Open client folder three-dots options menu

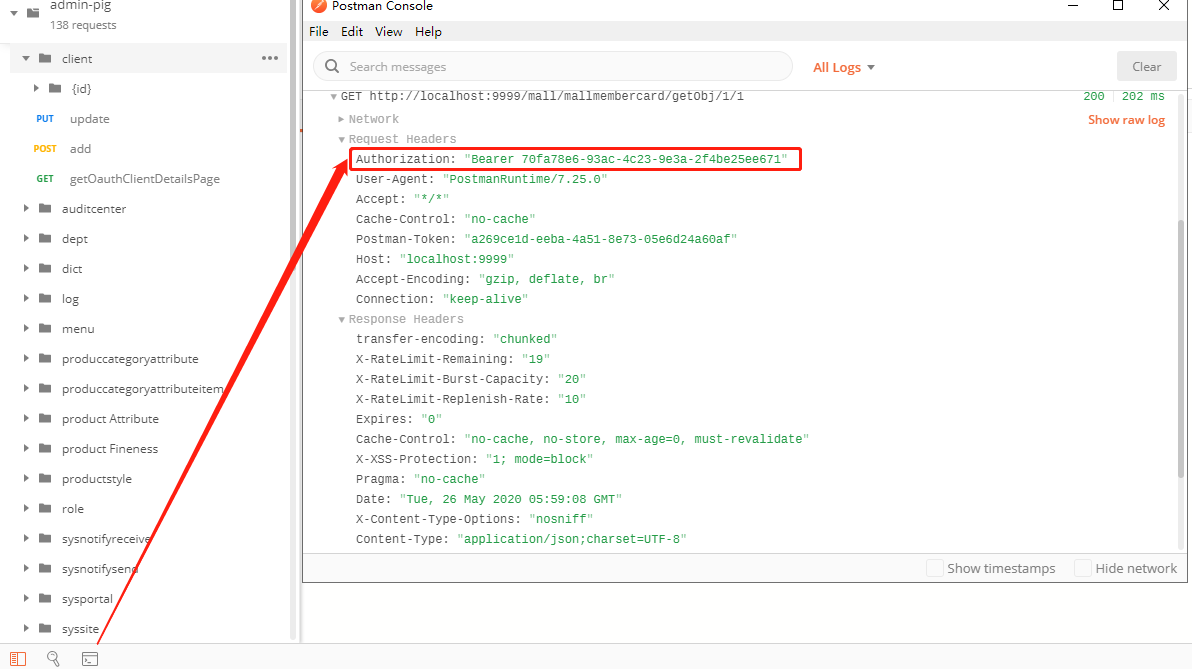pyautogui.click(x=270, y=58)
